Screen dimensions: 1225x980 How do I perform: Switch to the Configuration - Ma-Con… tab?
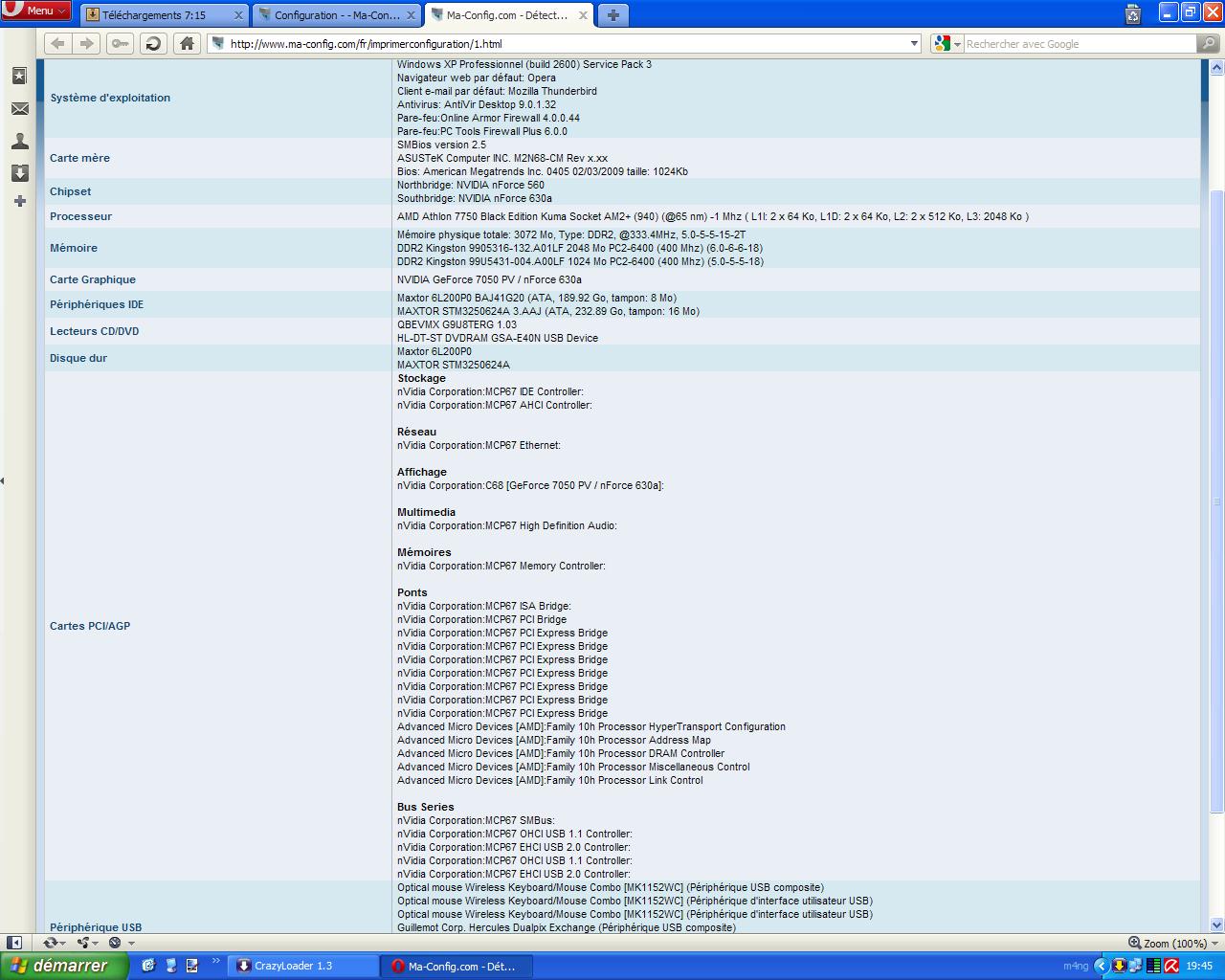coord(335,14)
